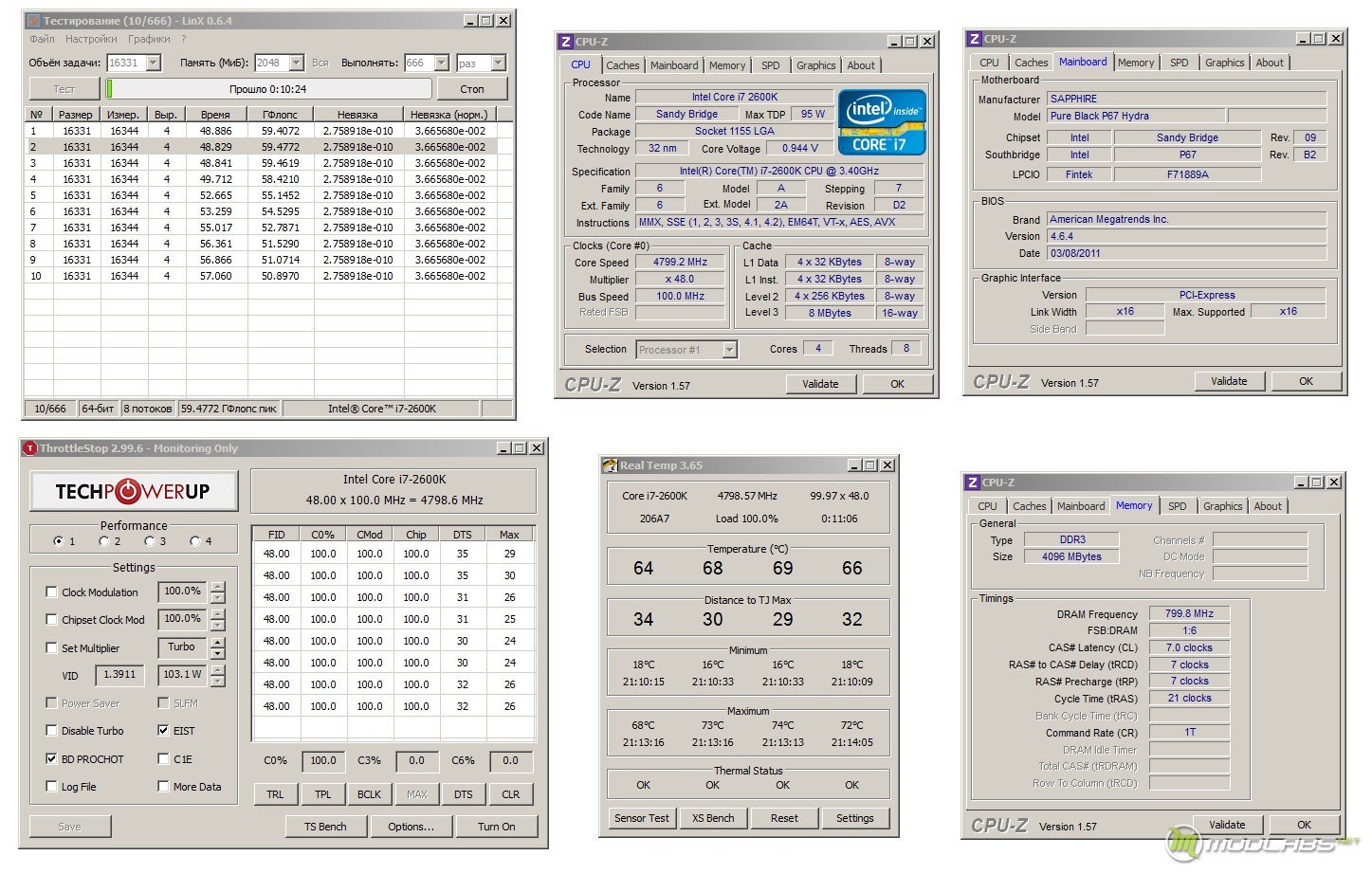Open ThrottleStop Options…
The width and height of the screenshot is (1372, 874).
(411, 827)
